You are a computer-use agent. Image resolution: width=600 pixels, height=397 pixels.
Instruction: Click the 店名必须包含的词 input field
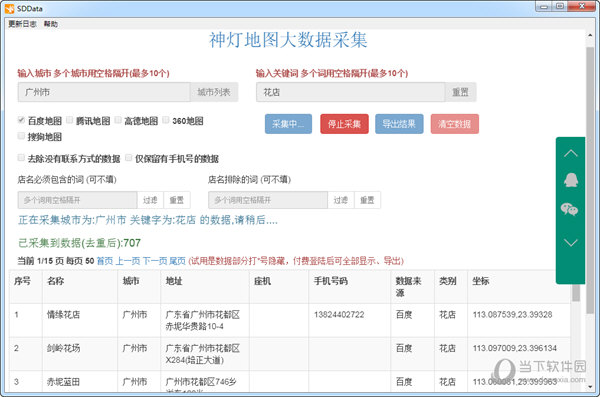click(x=77, y=200)
